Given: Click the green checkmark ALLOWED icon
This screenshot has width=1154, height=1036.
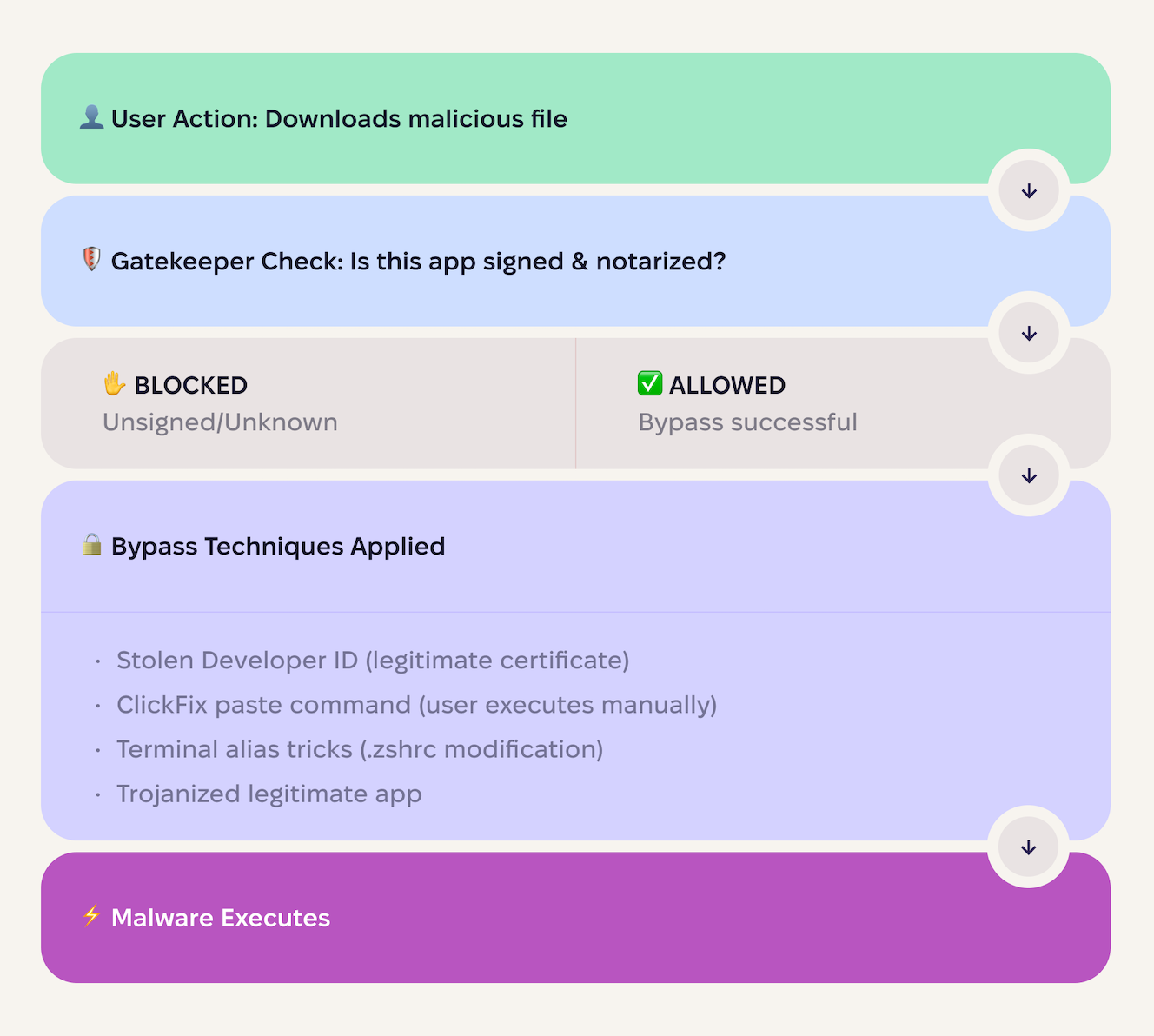Looking at the screenshot, I should pos(650,383).
